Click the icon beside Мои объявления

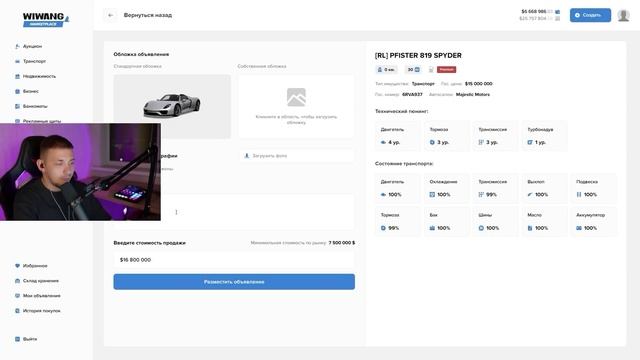pyautogui.click(x=17, y=296)
